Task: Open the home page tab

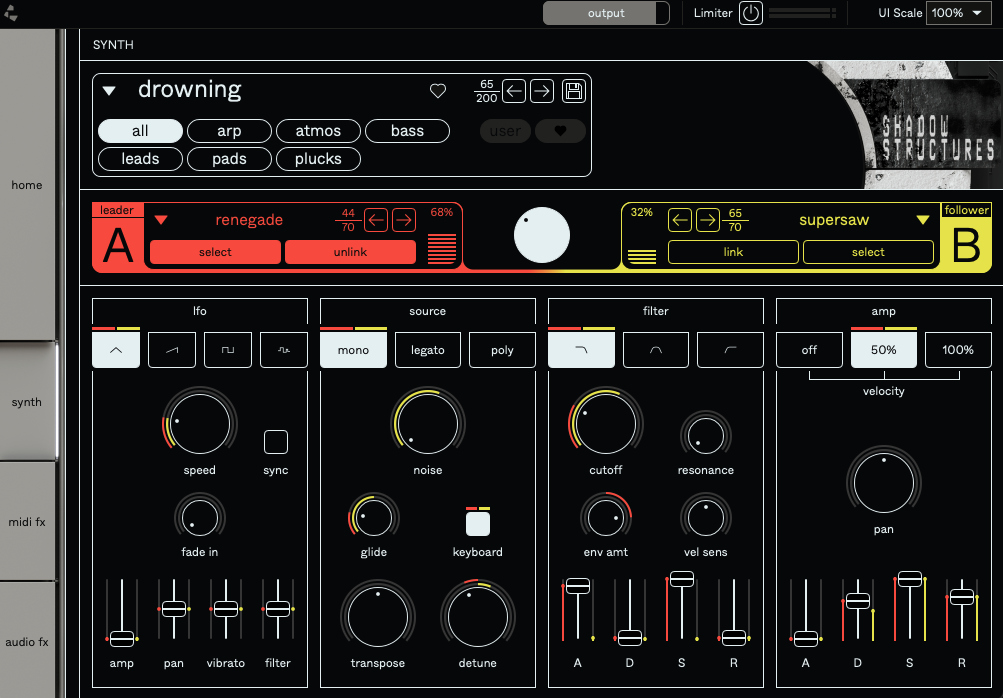Action: pyautogui.click(x=27, y=185)
